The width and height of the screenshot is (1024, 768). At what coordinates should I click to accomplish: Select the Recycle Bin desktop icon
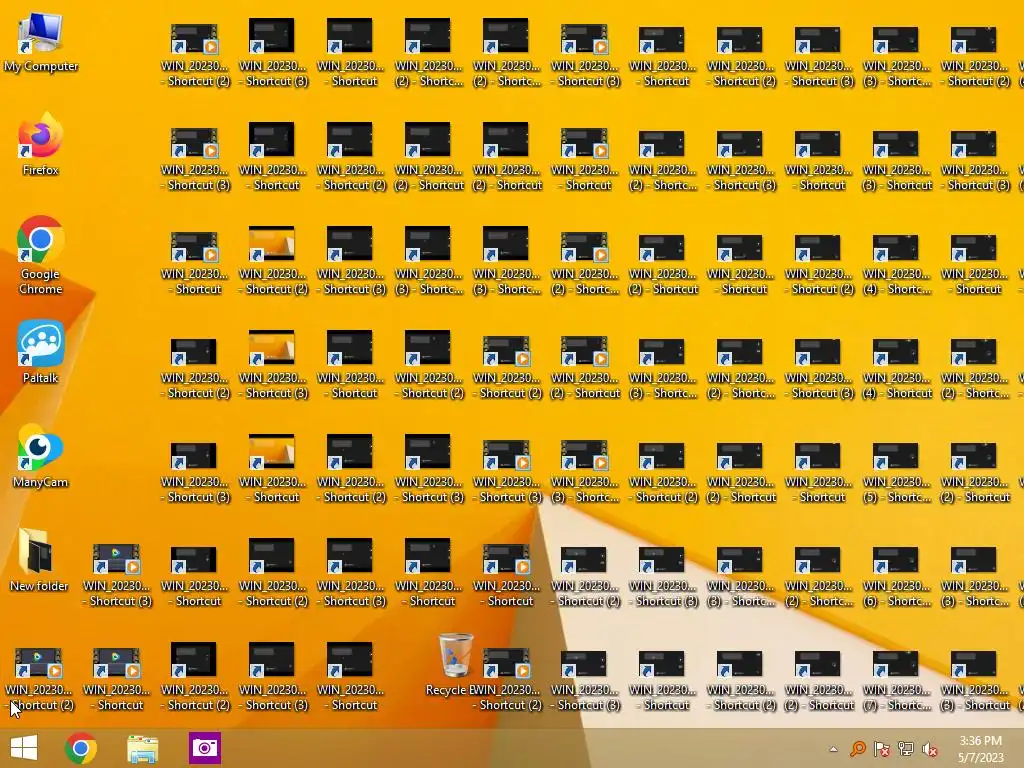point(454,664)
